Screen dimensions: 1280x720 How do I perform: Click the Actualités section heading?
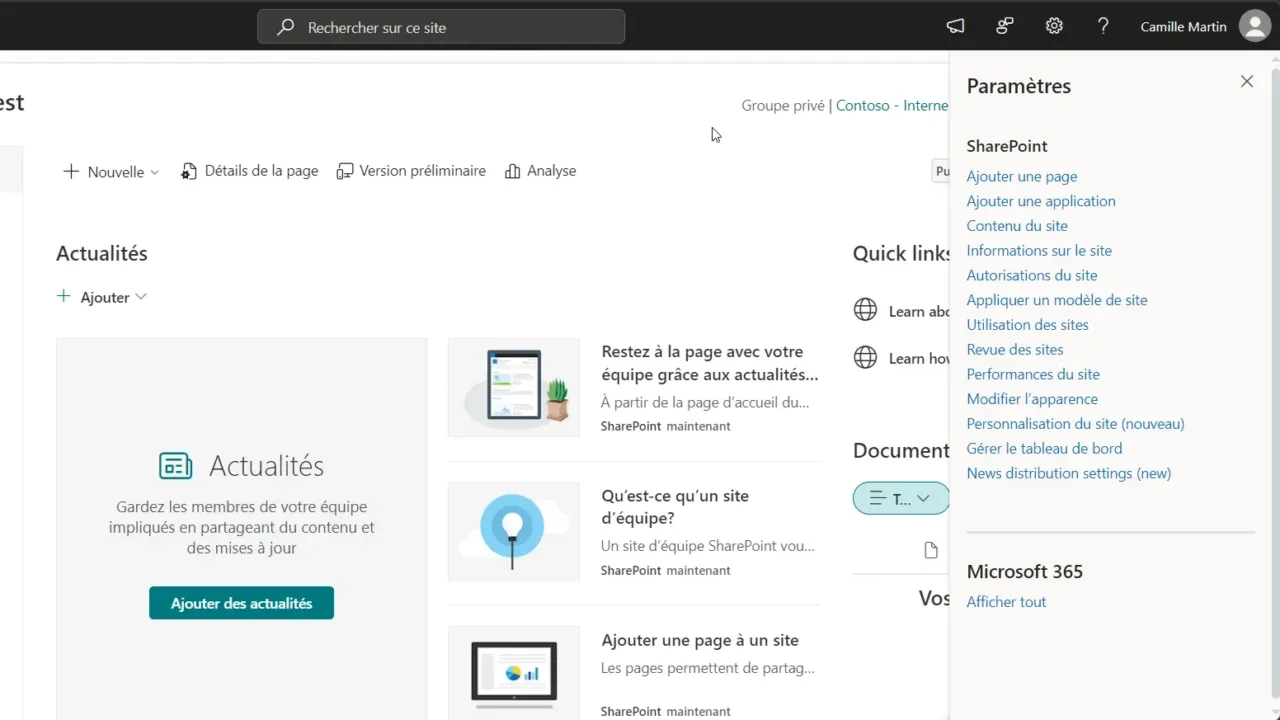tap(102, 253)
